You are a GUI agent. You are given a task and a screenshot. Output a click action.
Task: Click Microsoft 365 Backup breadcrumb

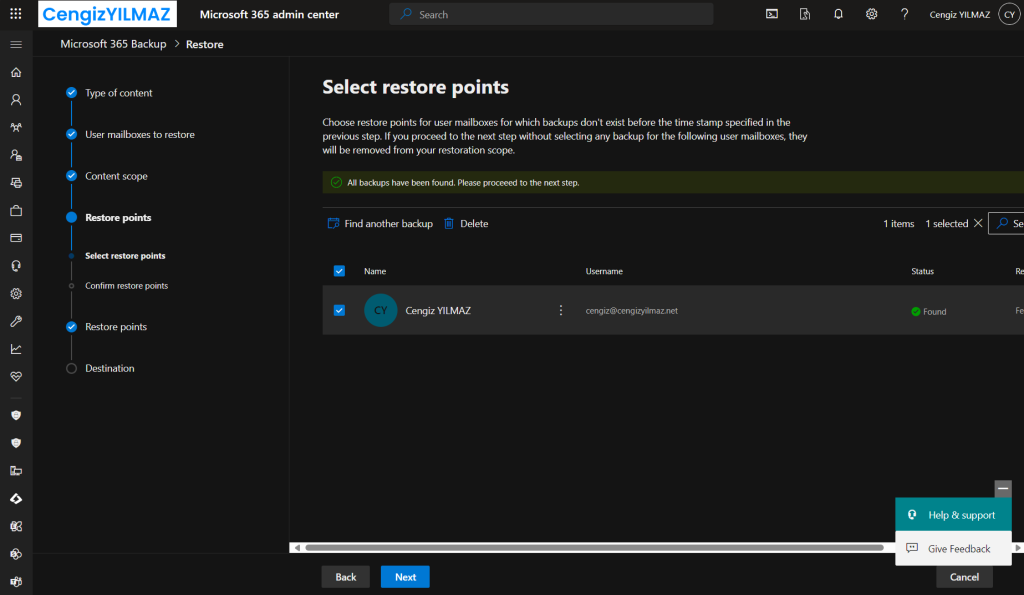113,44
